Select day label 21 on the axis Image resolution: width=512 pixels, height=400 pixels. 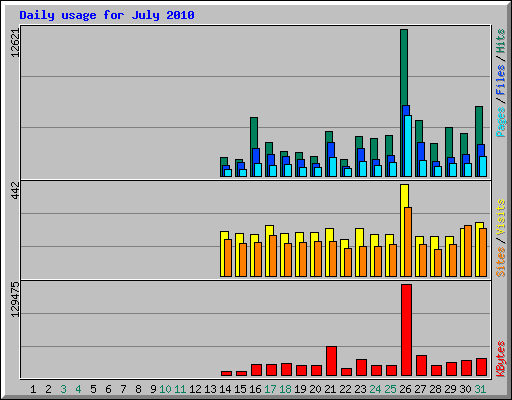(330, 389)
